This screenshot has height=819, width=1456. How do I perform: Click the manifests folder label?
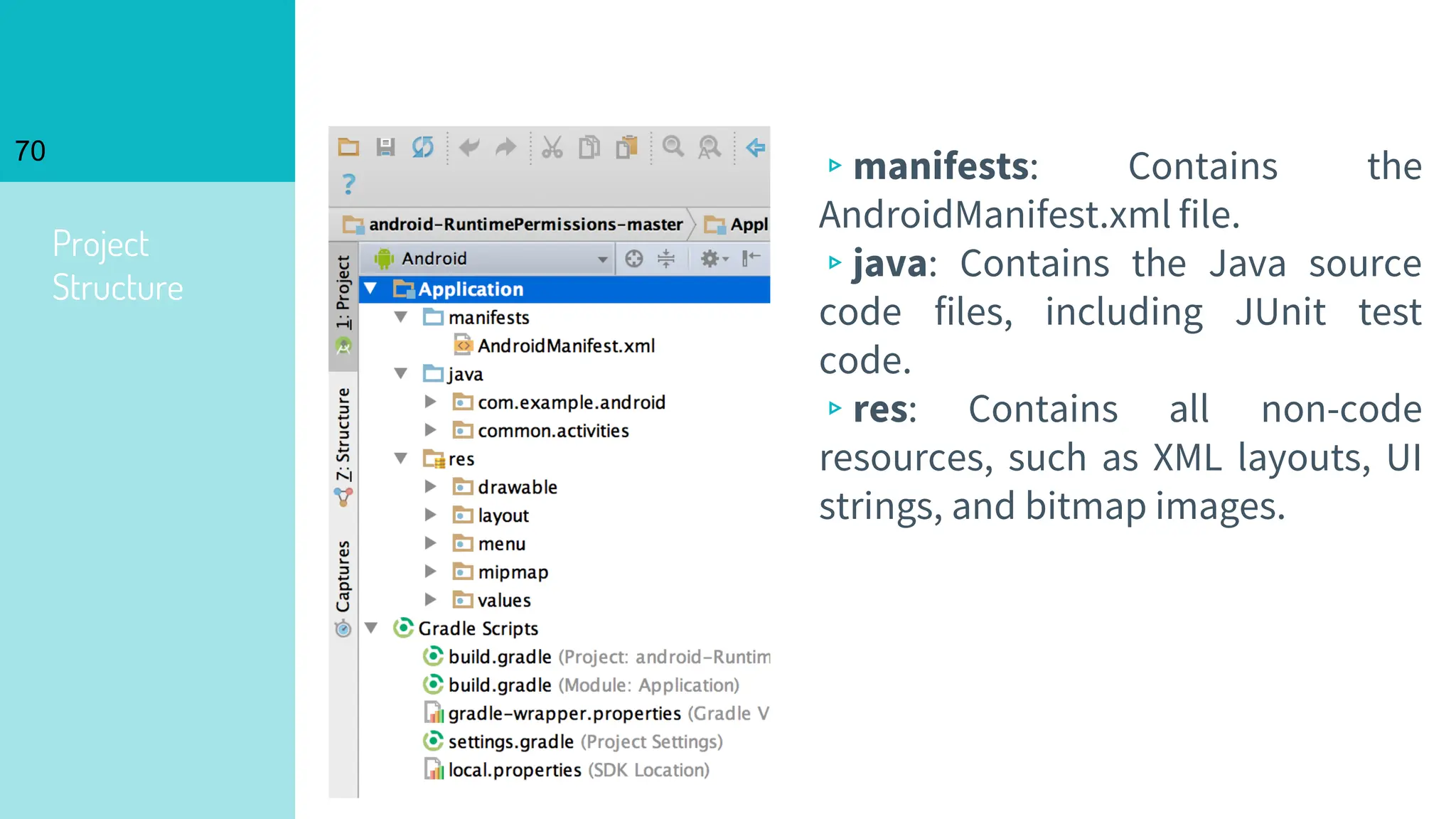tap(488, 317)
